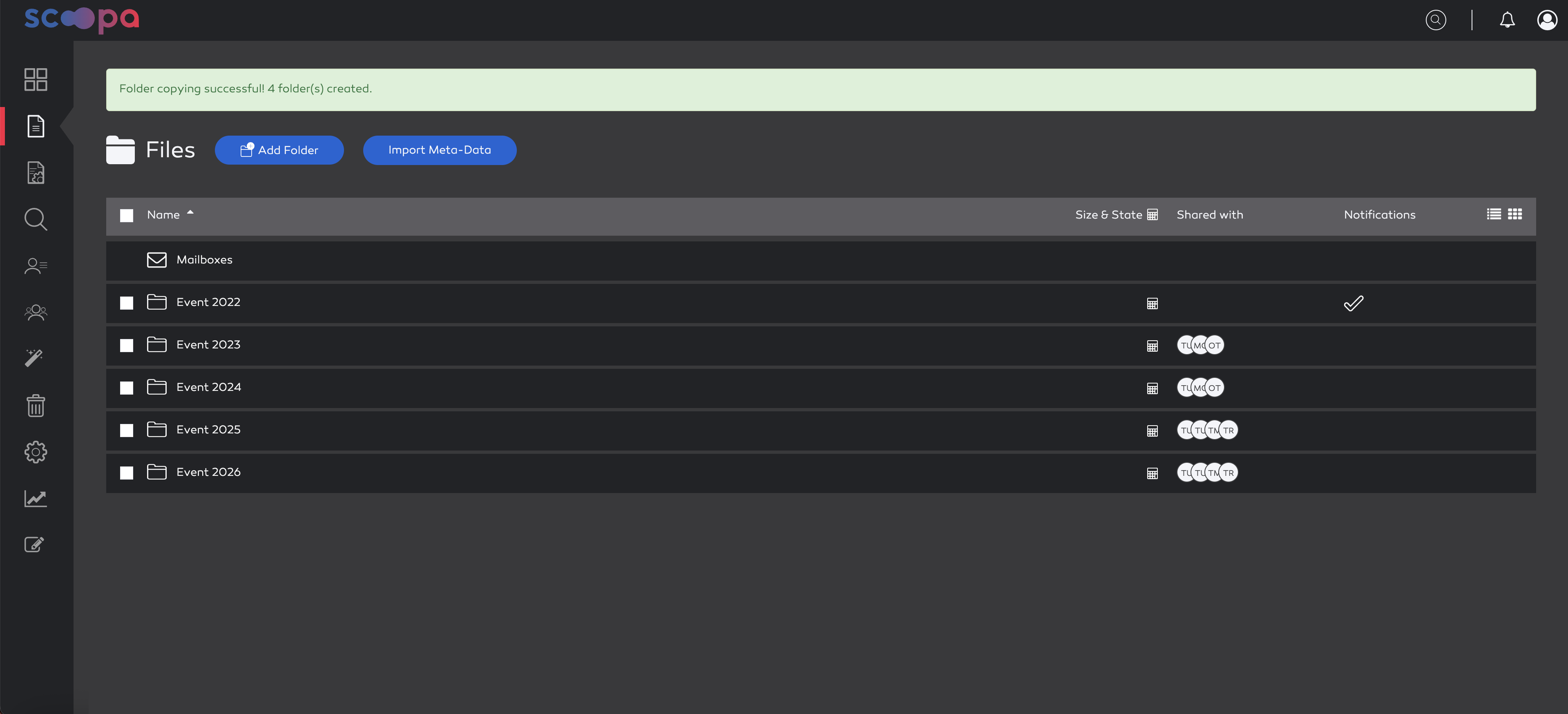Open the statistics chart icon
This screenshot has width=1568, height=714.
click(x=35, y=498)
